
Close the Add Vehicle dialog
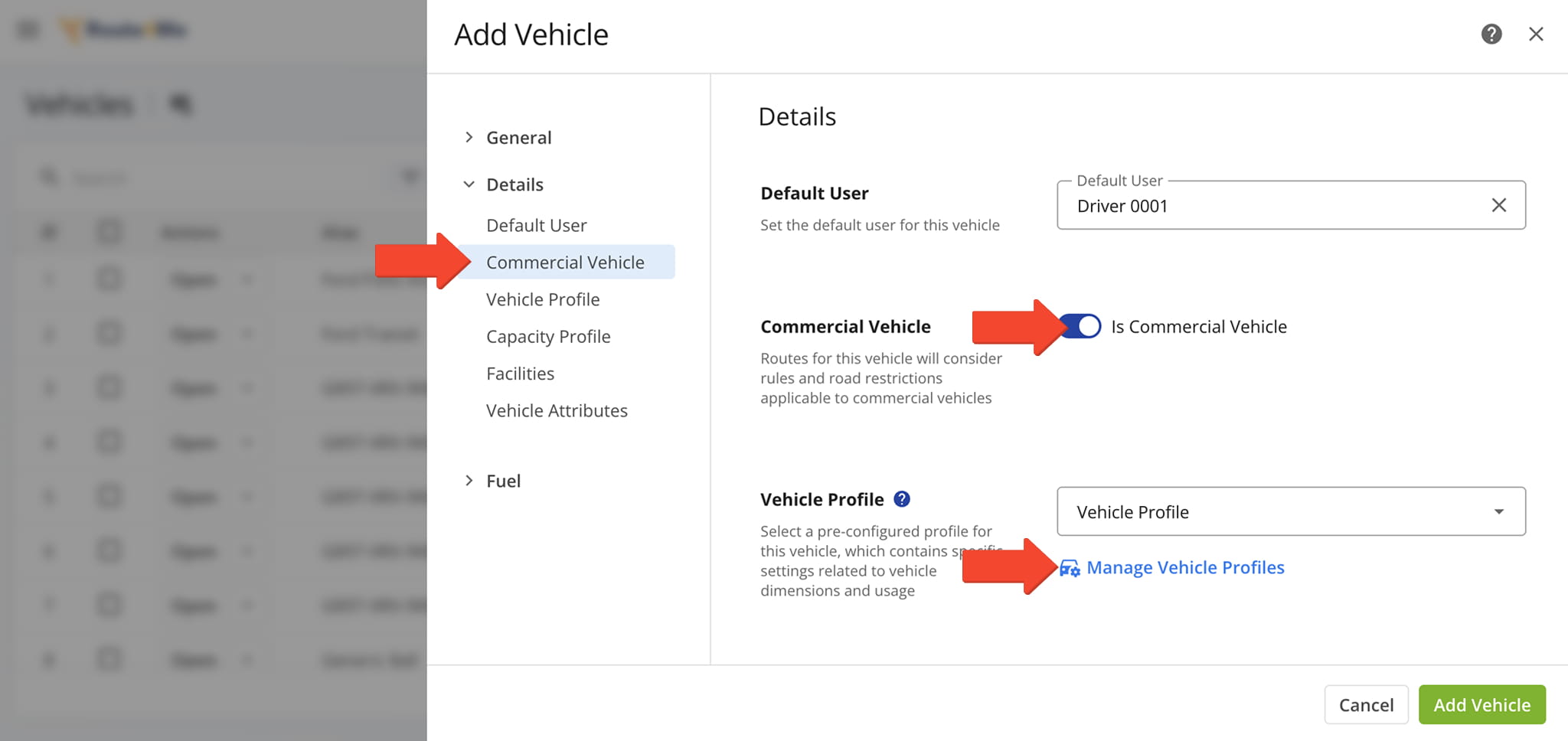point(1535,34)
